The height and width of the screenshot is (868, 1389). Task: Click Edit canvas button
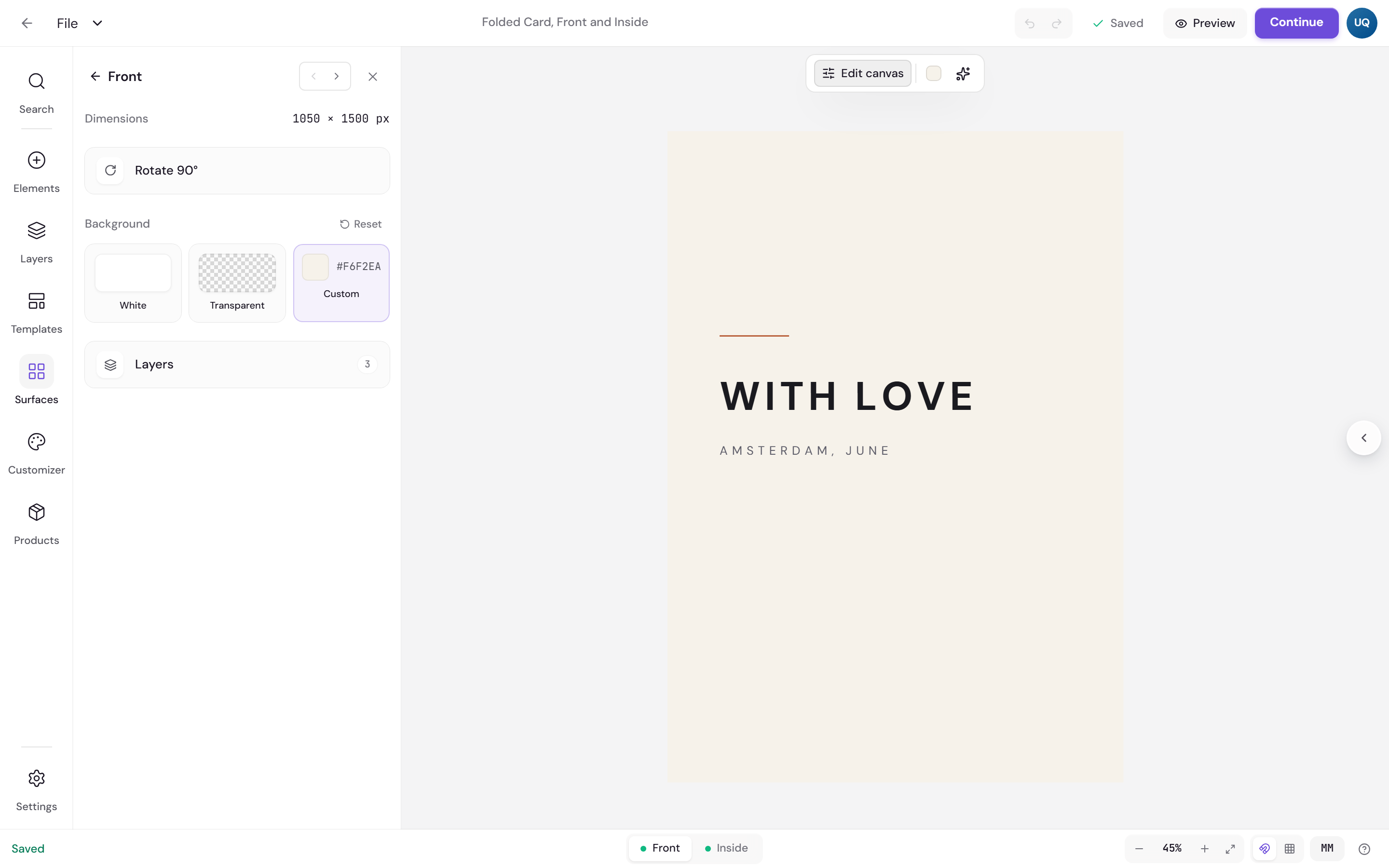[x=863, y=73]
